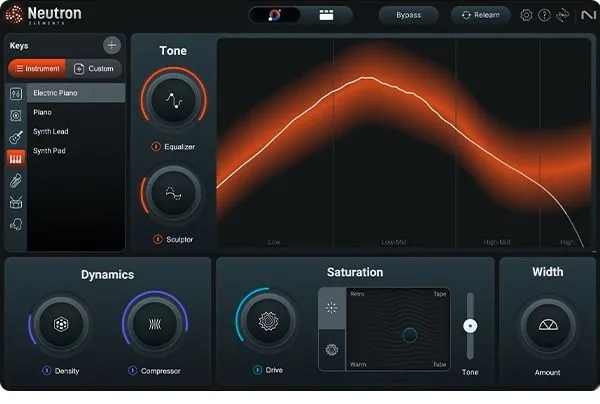This screenshot has height=404, width=600.
Task: Select the keys piano category icon
Action: pyautogui.click(x=16, y=159)
